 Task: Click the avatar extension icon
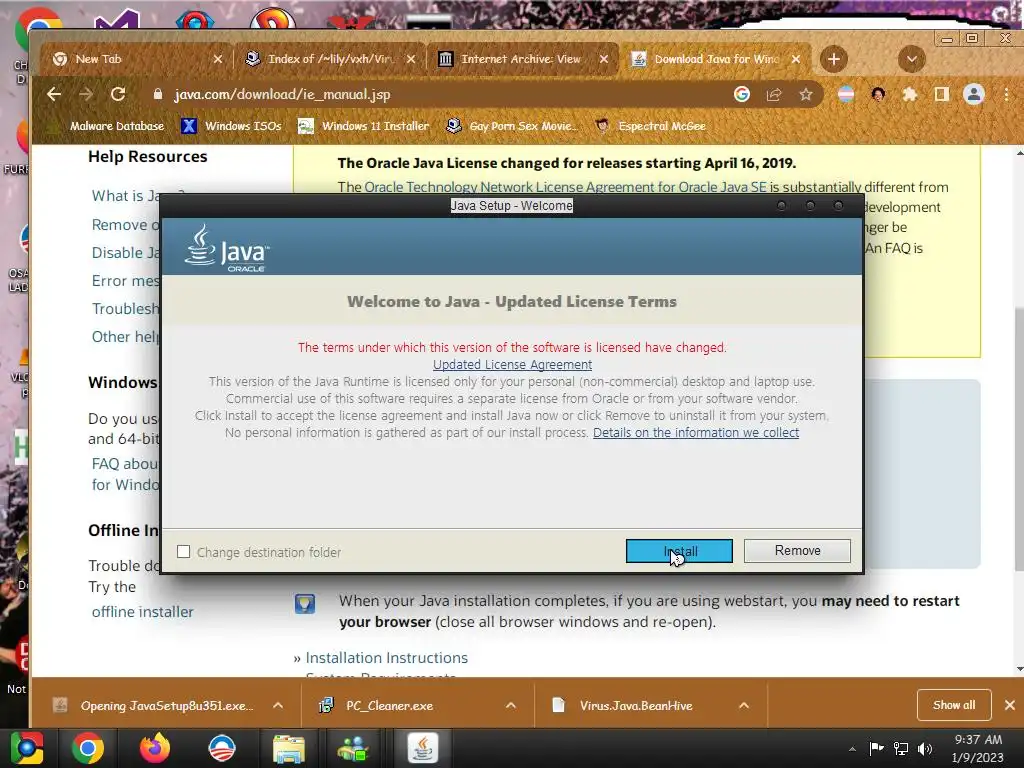point(878,95)
